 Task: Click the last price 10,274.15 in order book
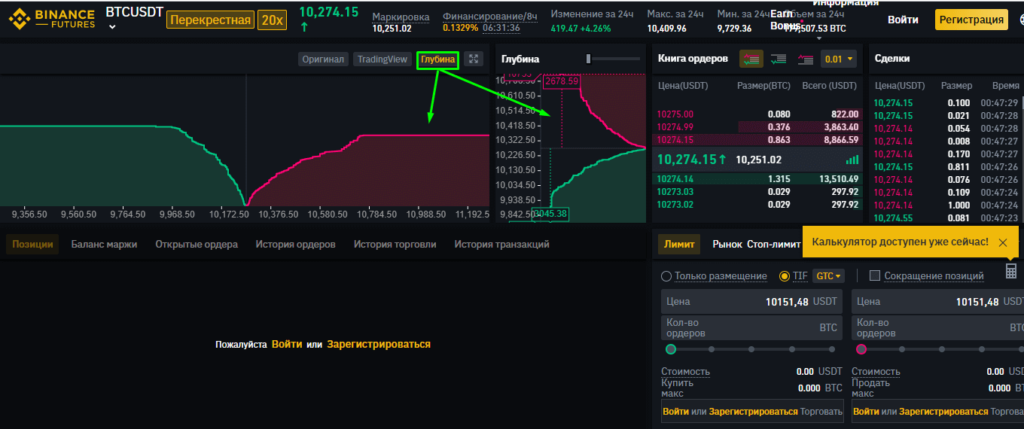[692, 159]
